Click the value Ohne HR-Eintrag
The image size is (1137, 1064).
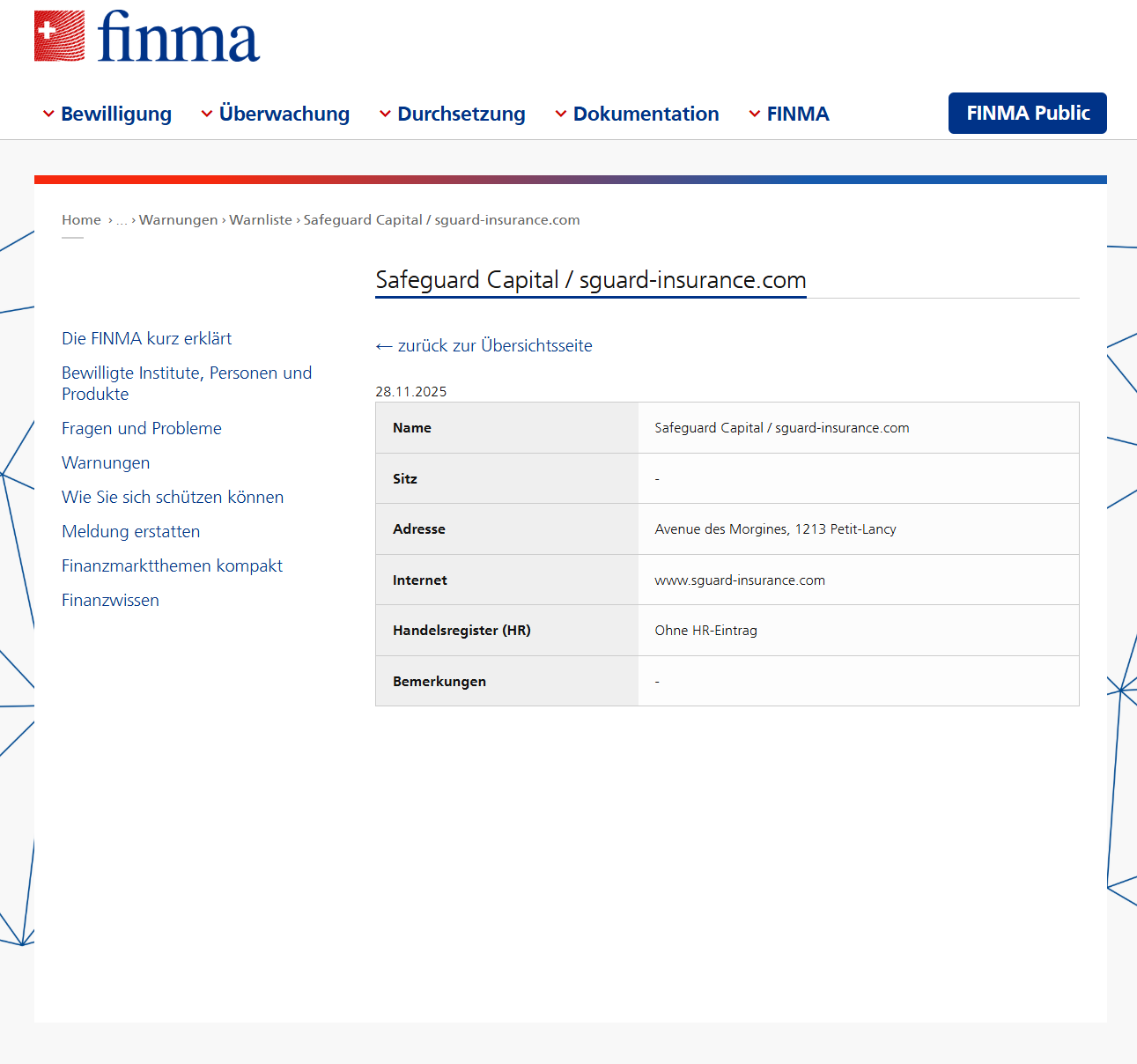point(706,631)
